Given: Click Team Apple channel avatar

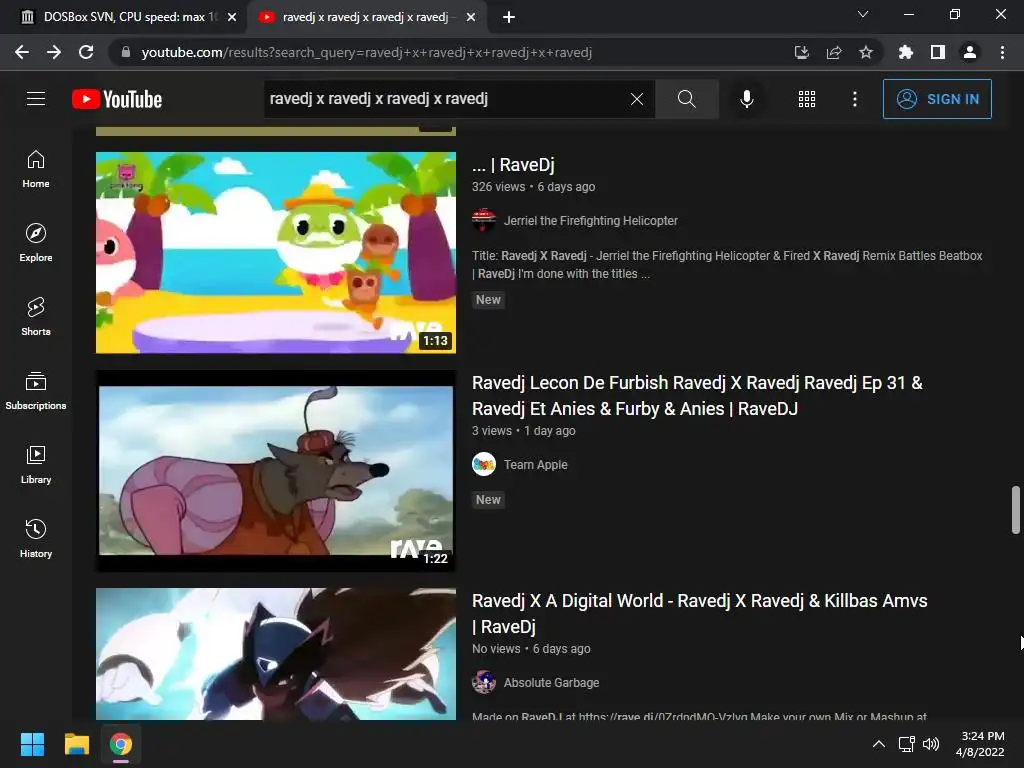Looking at the screenshot, I should coord(484,464).
